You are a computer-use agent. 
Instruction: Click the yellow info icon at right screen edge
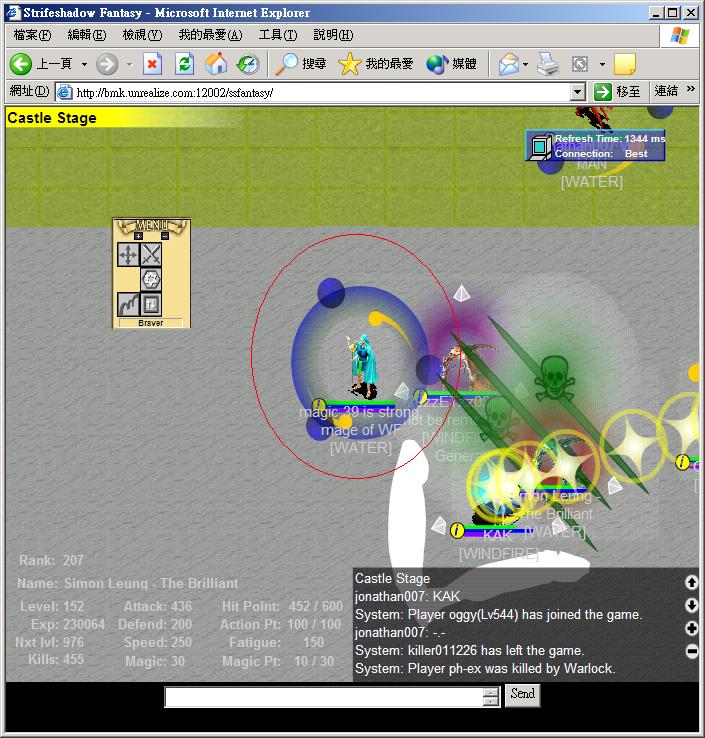pos(682,463)
